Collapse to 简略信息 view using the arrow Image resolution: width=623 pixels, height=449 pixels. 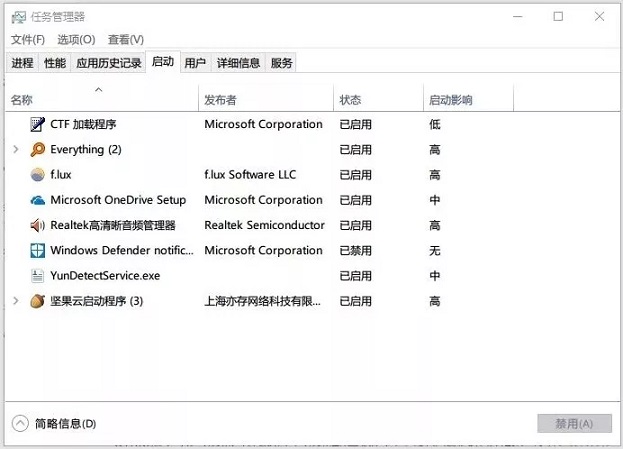(x=21, y=423)
